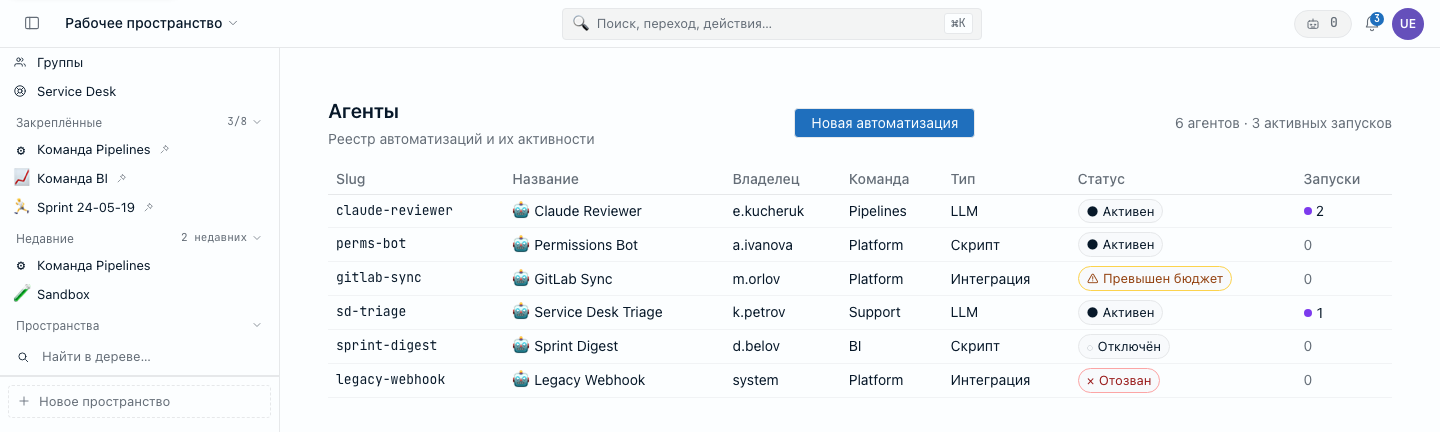Open the Рабочее пространство workspace dropdown
1440x432 pixels.
click(151, 23)
